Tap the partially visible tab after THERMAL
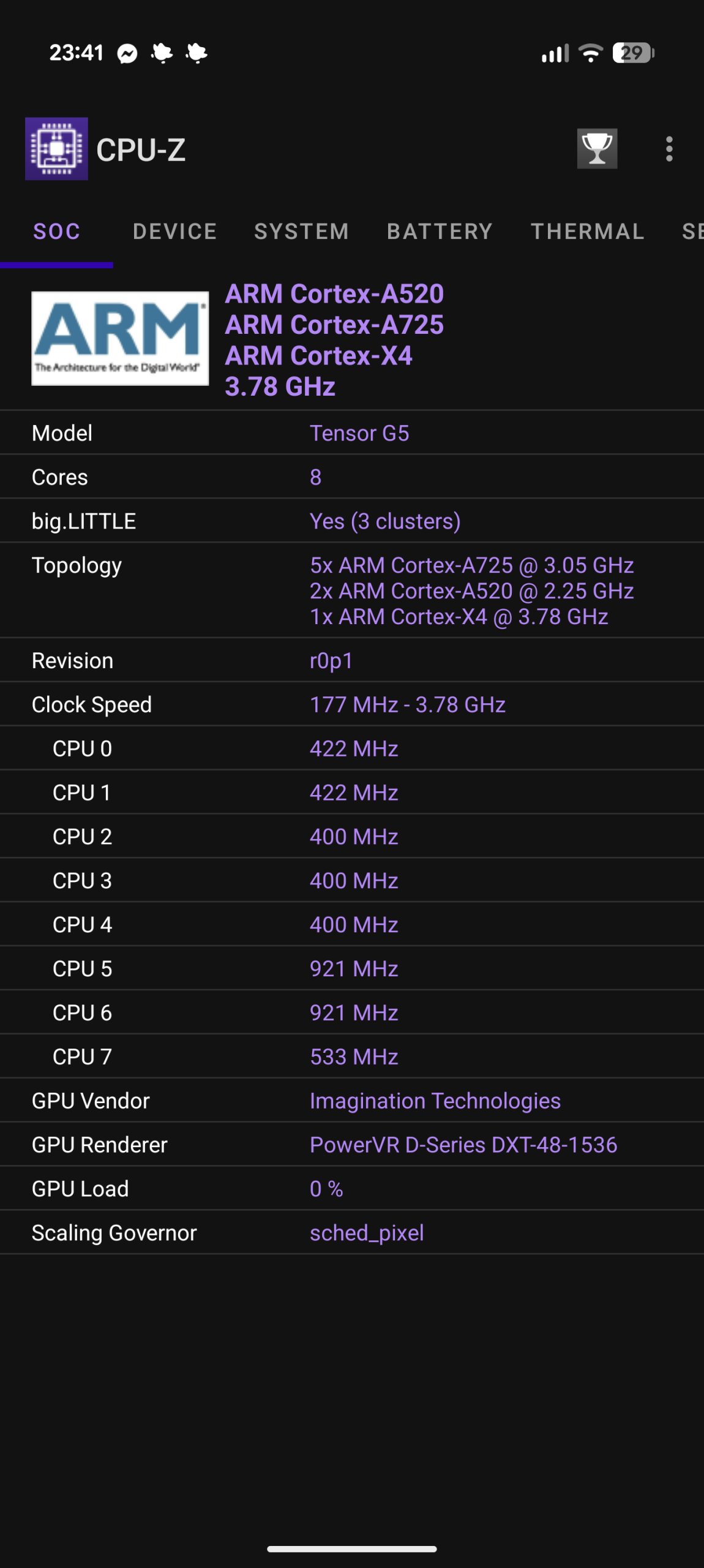 (692, 232)
